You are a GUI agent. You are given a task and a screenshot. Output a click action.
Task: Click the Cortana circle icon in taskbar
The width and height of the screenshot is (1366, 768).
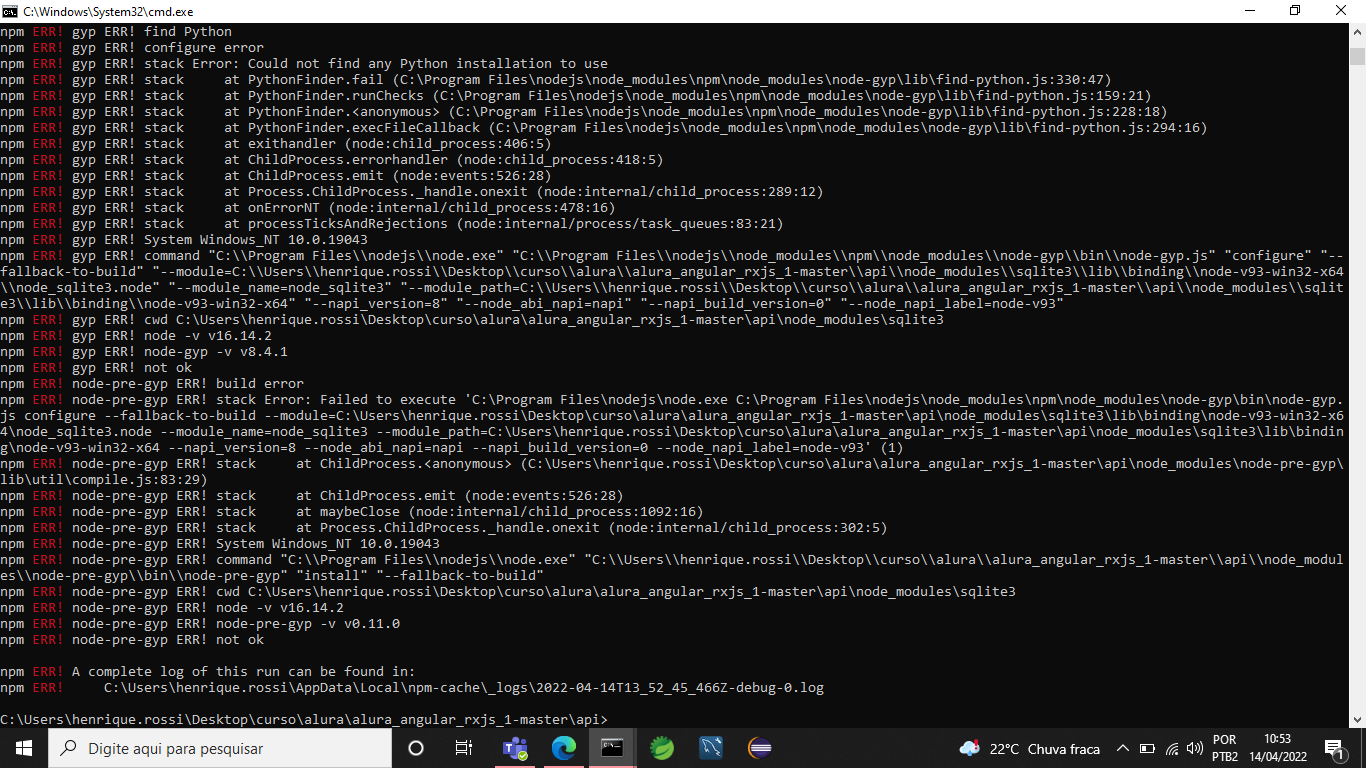pyautogui.click(x=416, y=748)
